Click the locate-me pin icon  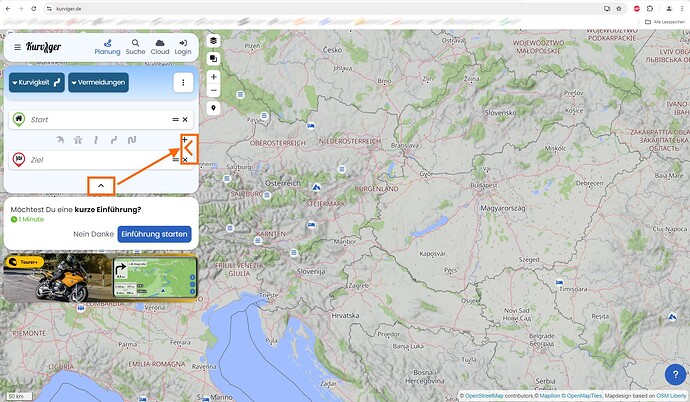coord(213,108)
